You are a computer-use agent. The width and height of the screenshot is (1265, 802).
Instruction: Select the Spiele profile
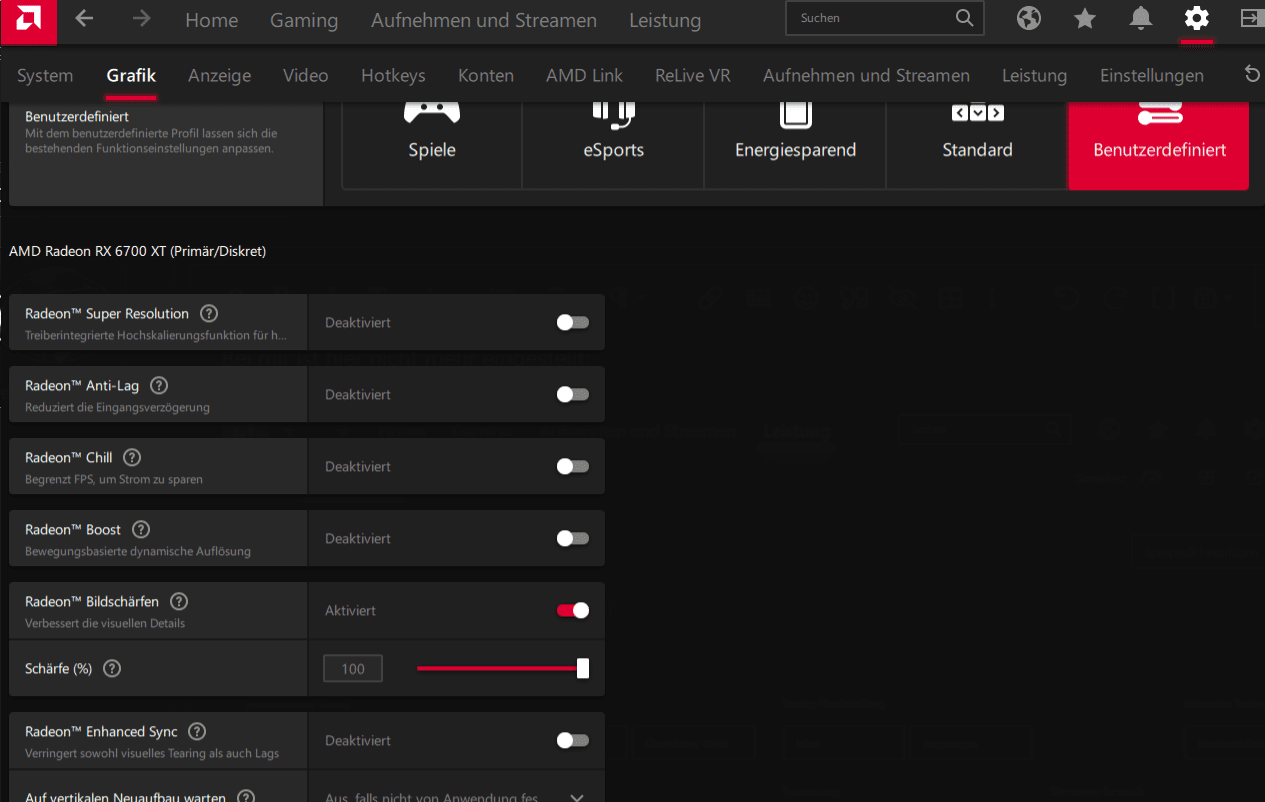432,145
